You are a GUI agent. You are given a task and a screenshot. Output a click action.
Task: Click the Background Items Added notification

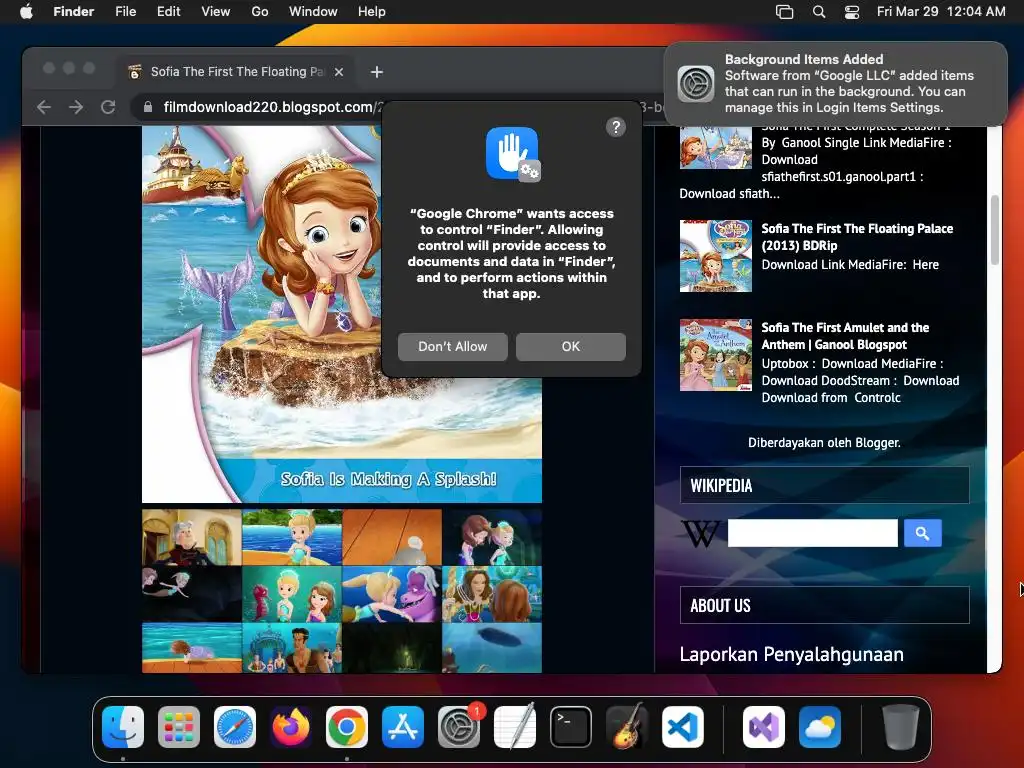(x=835, y=84)
